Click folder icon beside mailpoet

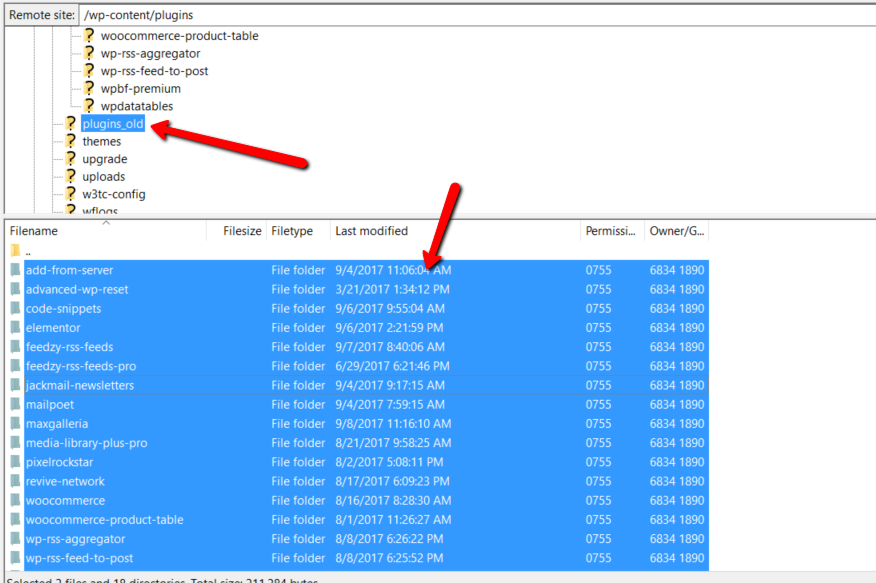[x=15, y=404]
